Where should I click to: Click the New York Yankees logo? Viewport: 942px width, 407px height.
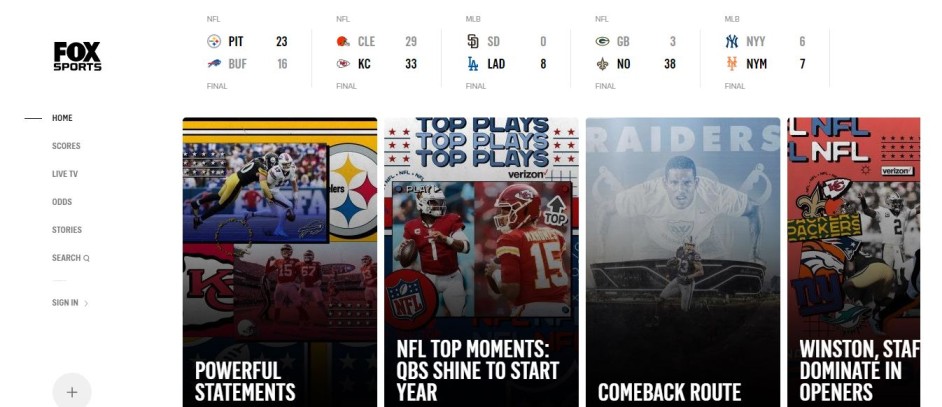pyautogui.click(x=732, y=41)
